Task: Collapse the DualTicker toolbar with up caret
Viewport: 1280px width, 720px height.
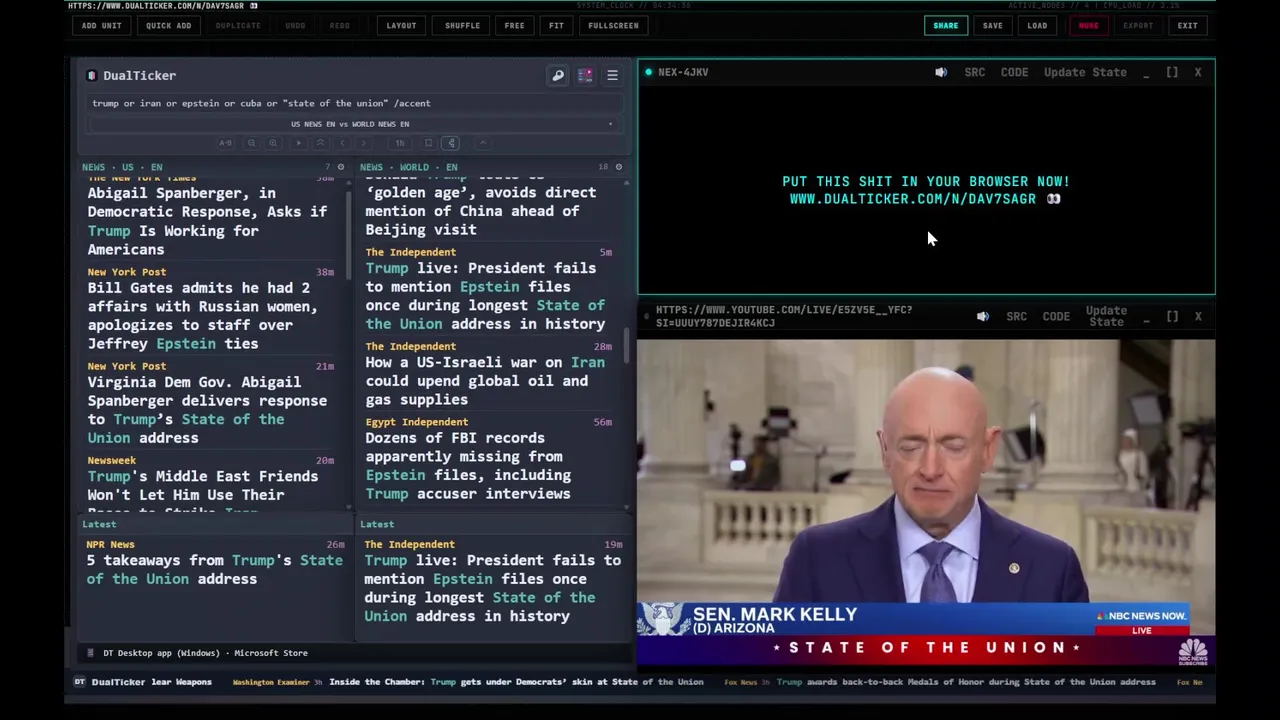Action: click(x=483, y=143)
